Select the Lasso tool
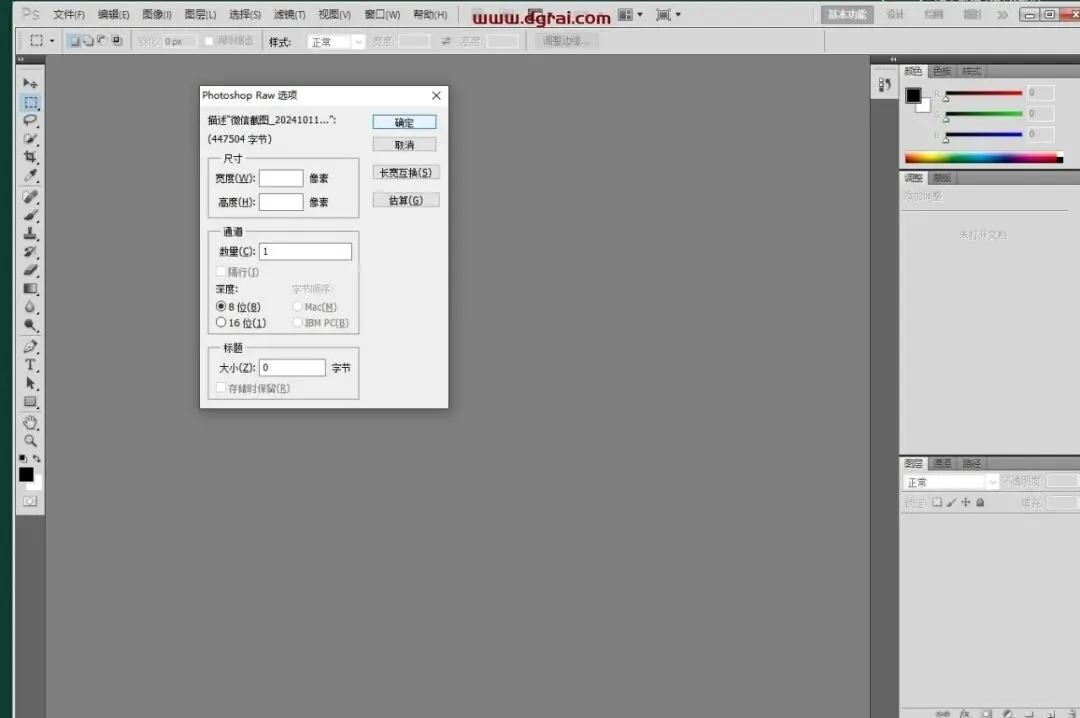This screenshot has height=718, width=1080. pos(30,121)
